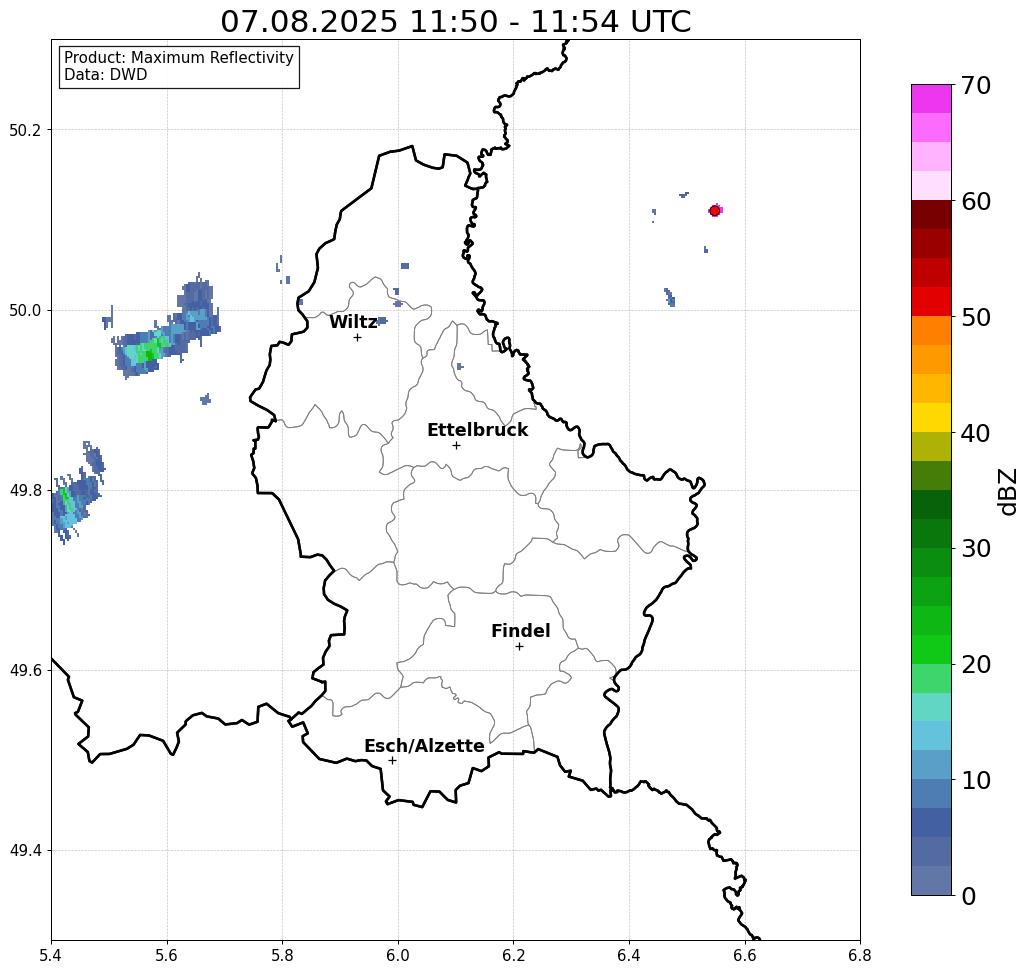Image resolution: width=1029 pixels, height=973 pixels.
Task: Click the bright green 20 dBZ color band
Action: 931,650
